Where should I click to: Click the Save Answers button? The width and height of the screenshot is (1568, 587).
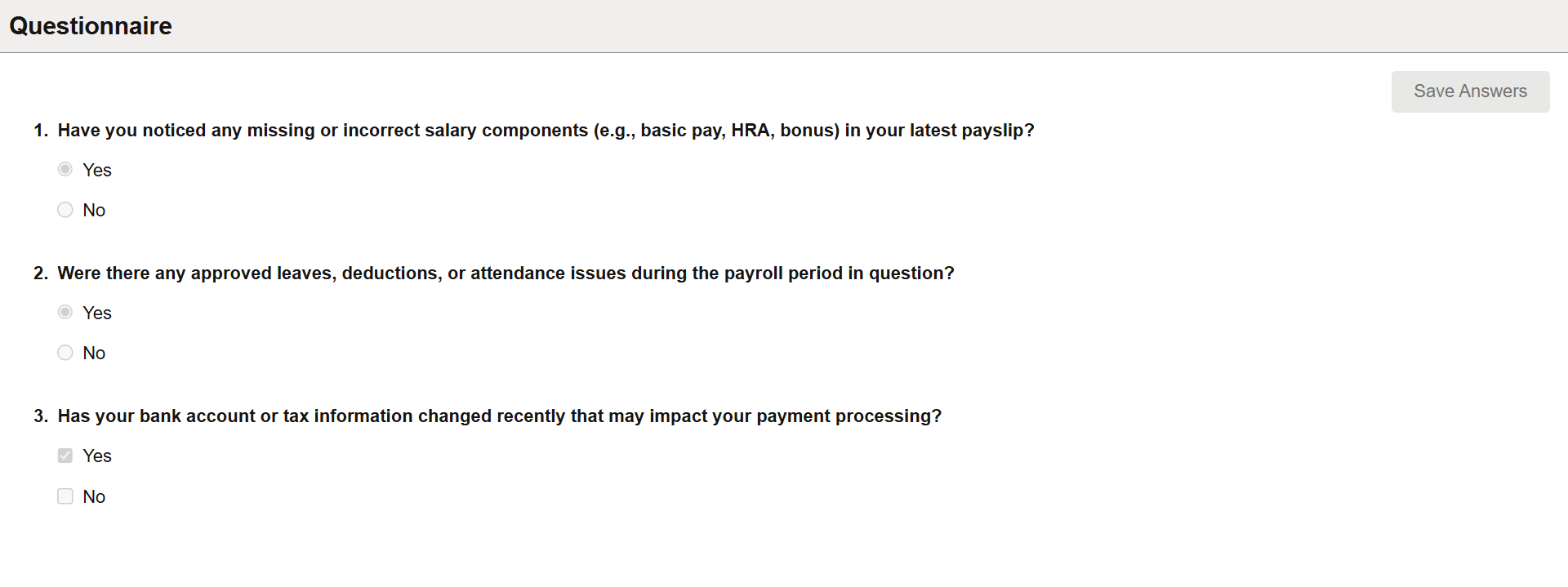1469,91
